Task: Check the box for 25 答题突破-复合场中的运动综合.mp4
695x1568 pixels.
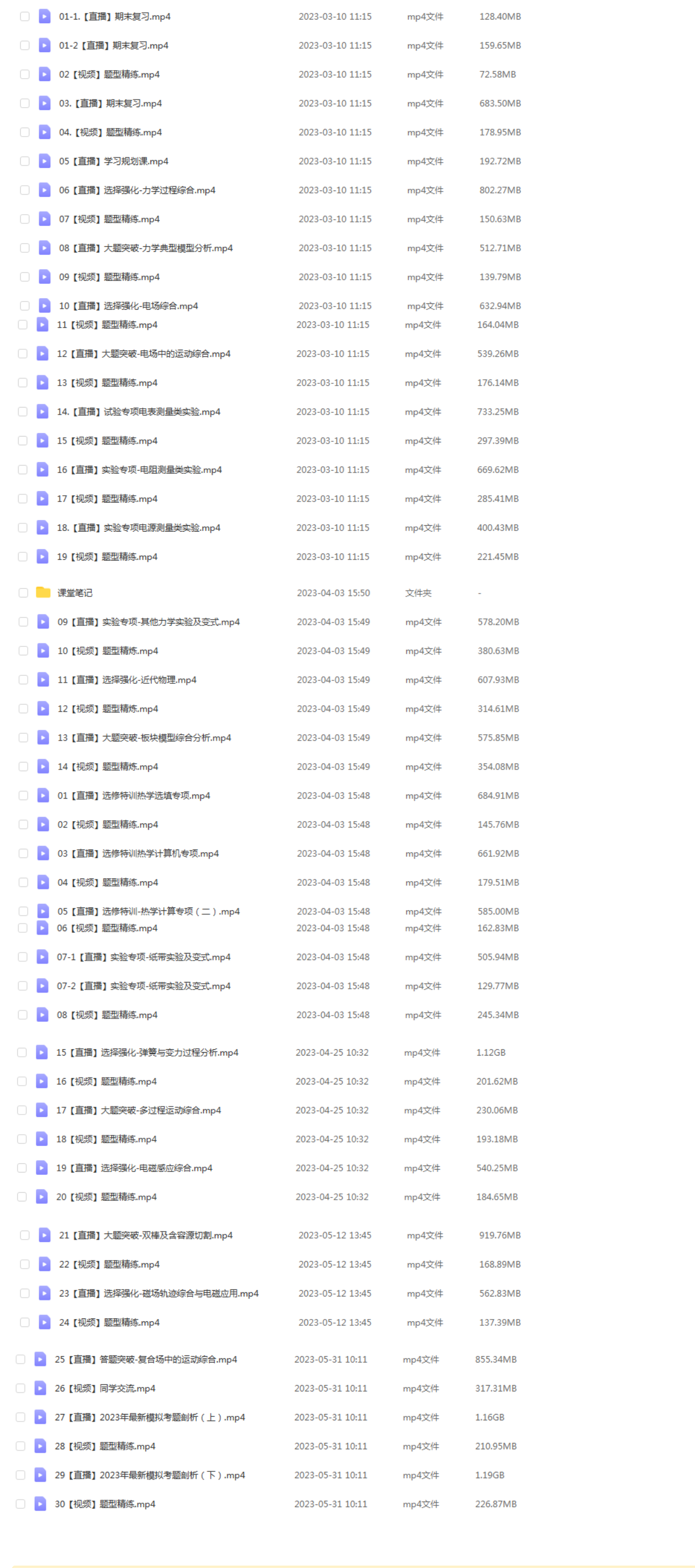Action: click(x=21, y=1358)
